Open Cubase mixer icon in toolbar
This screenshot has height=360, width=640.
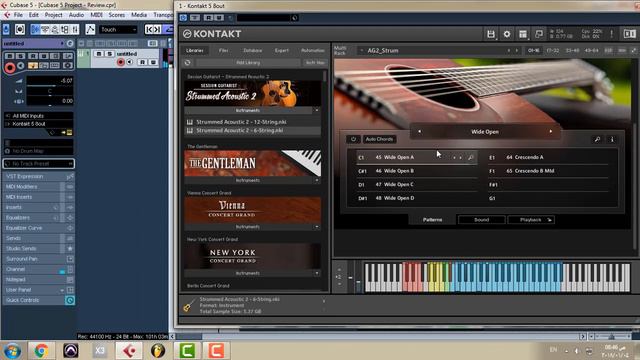coord(76,29)
